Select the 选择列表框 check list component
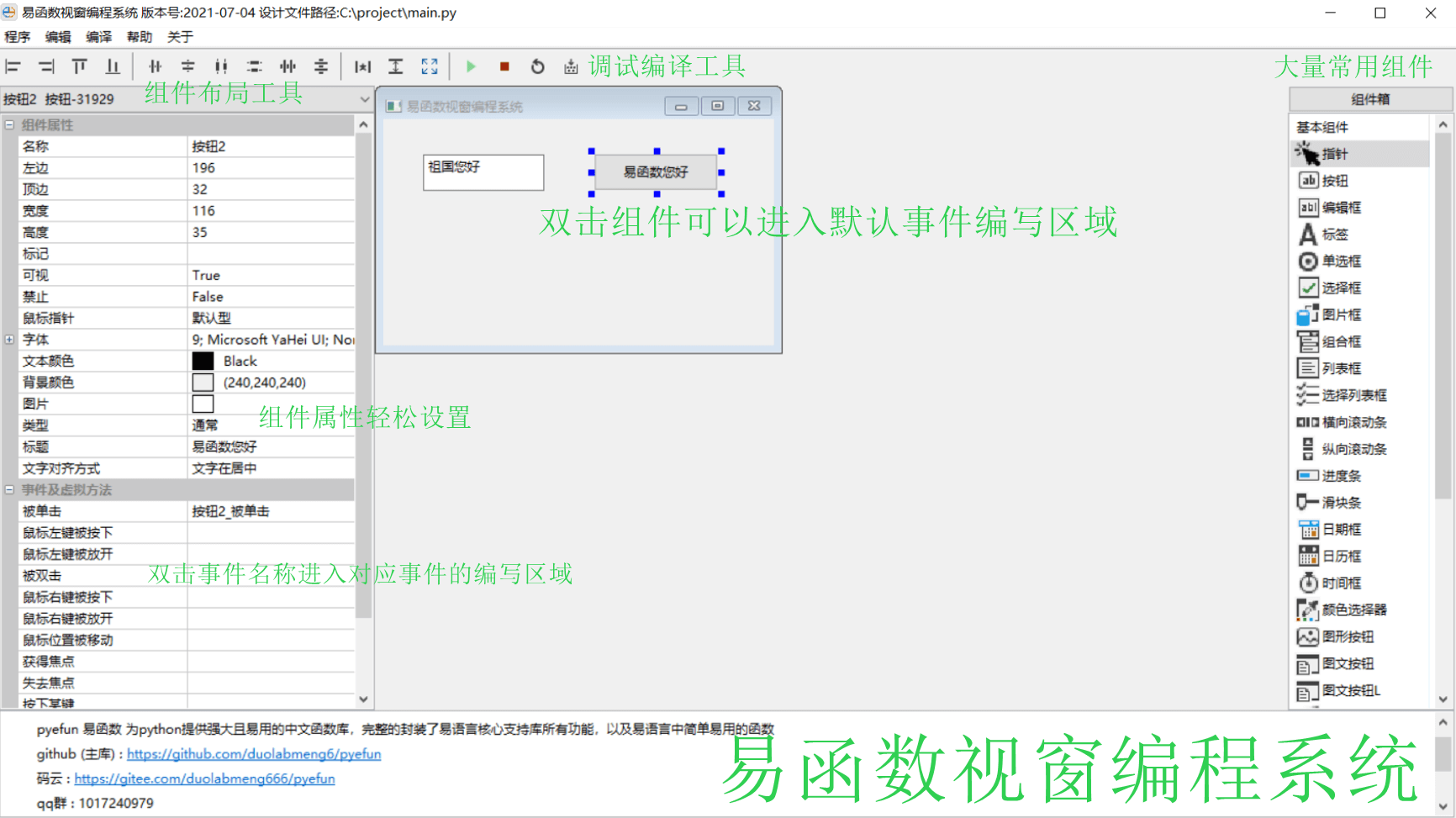 (1359, 395)
